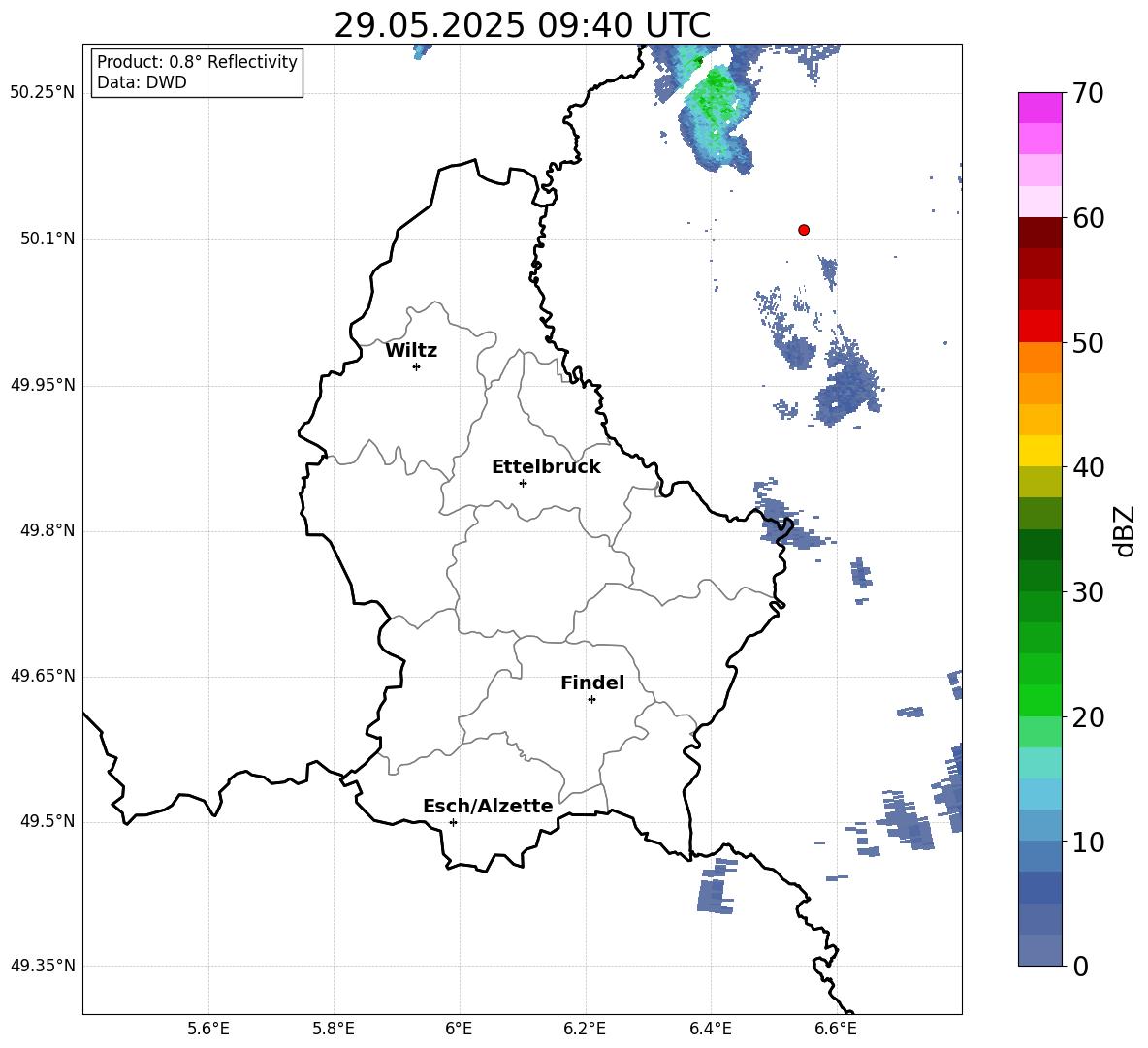Viewport: 1148px width, 1048px height.
Task: Click the 20 value on the colorbar
Action: coord(1087,717)
